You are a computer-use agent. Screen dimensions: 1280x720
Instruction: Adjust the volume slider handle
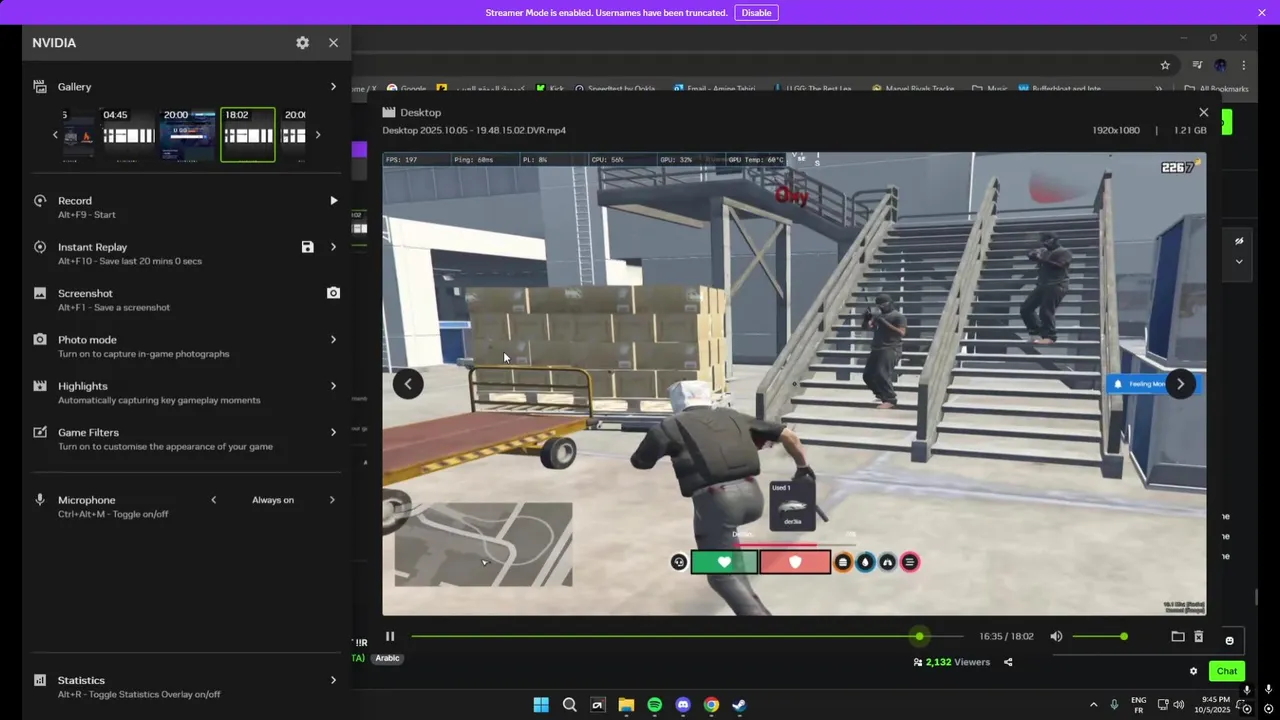tap(1124, 636)
